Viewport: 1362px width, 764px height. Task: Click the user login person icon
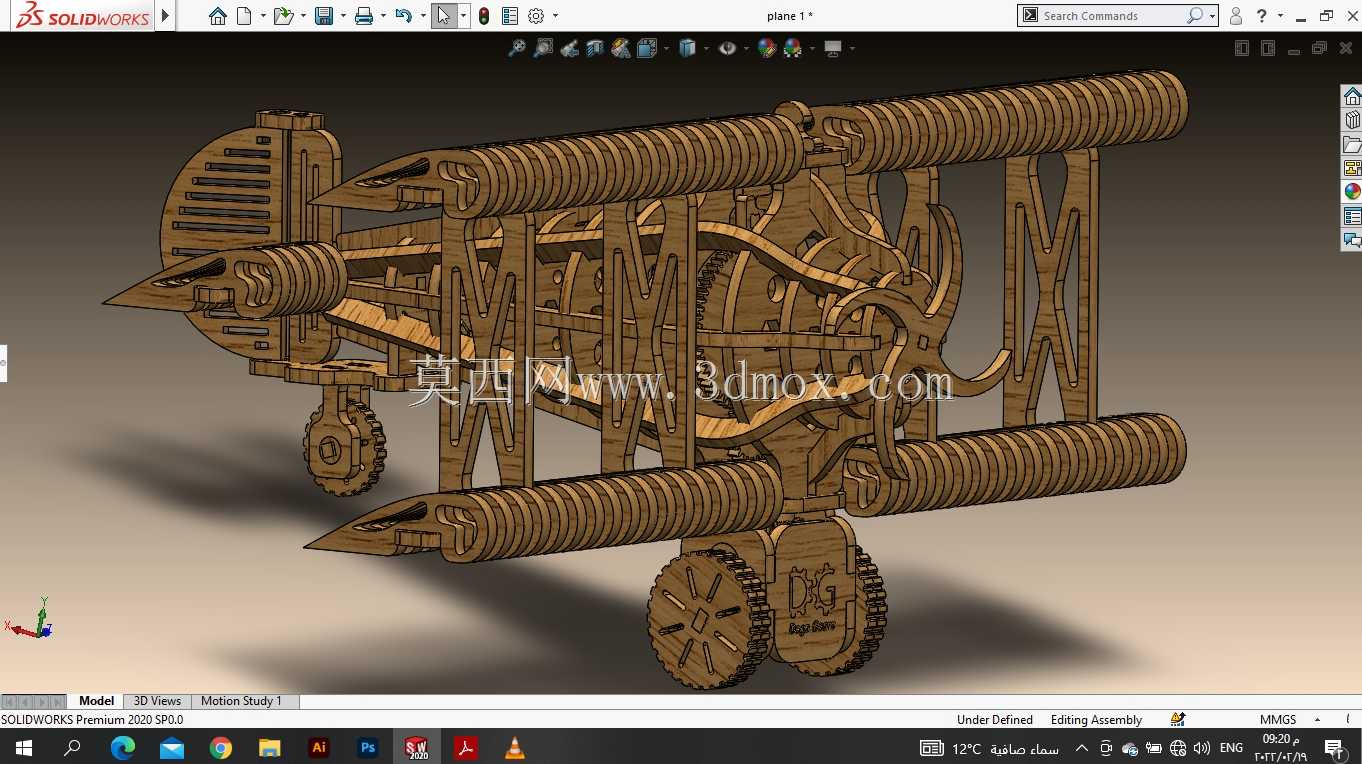point(1236,16)
